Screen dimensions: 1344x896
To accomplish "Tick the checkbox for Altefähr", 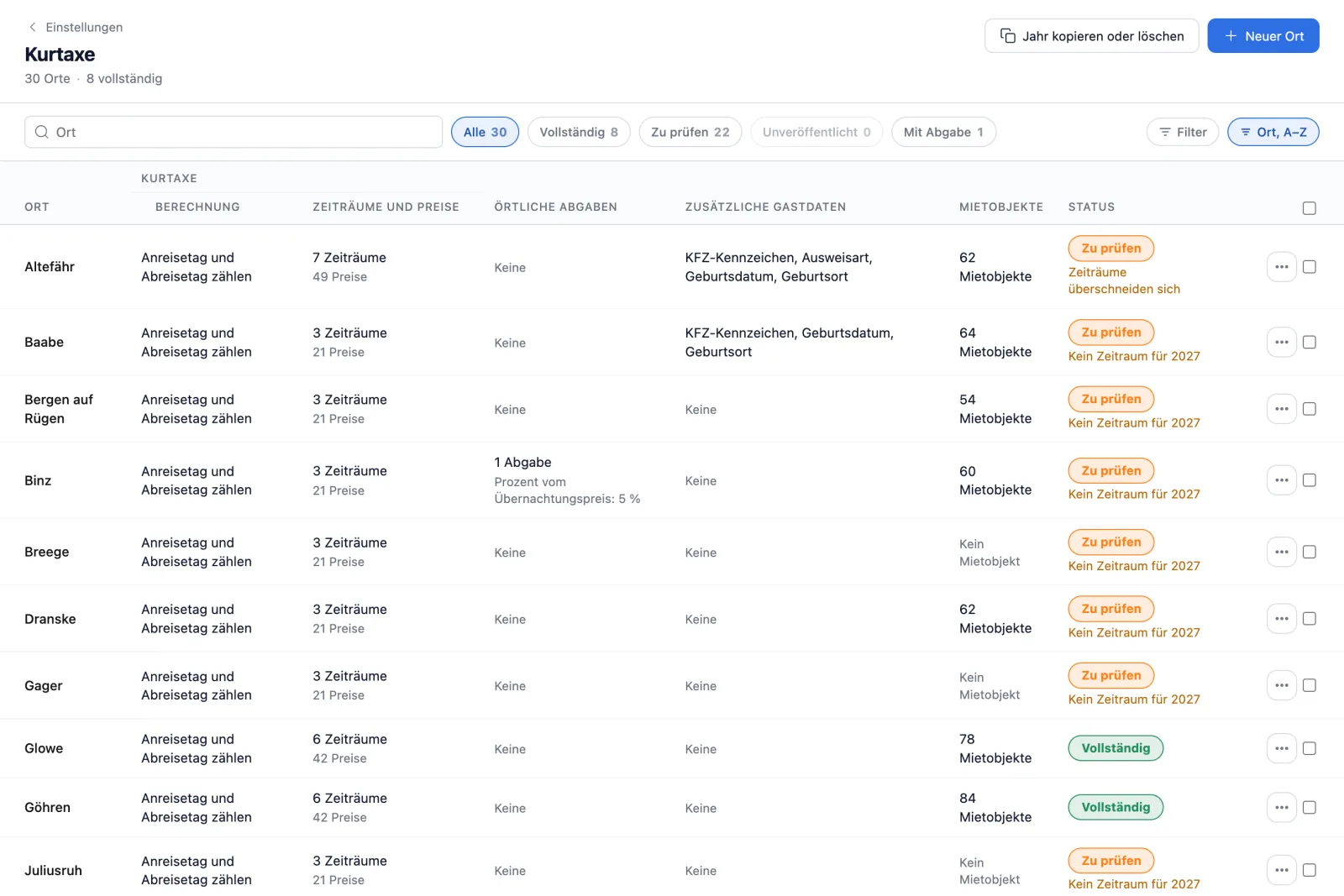I will 1309,267.
